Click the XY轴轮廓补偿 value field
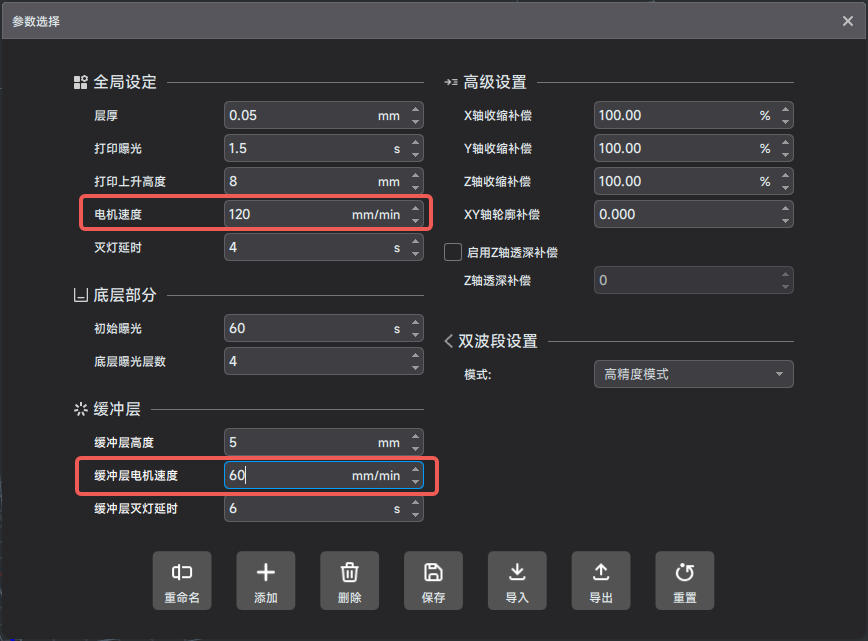Viewport: 868px width, 641px height. point(680,214)
